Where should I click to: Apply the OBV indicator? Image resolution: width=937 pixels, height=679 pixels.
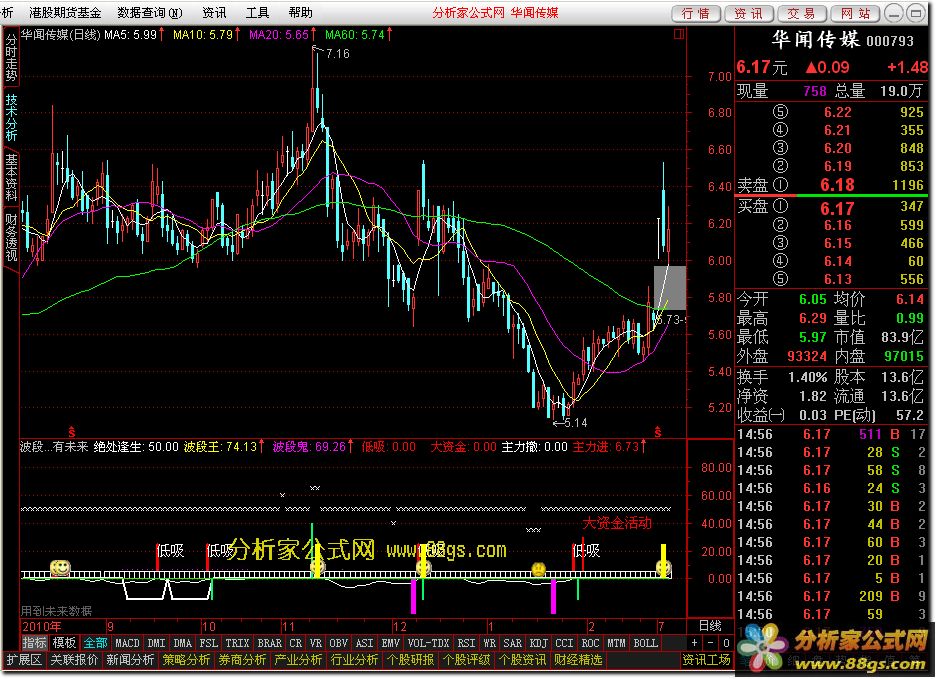(x=338, y=644)
